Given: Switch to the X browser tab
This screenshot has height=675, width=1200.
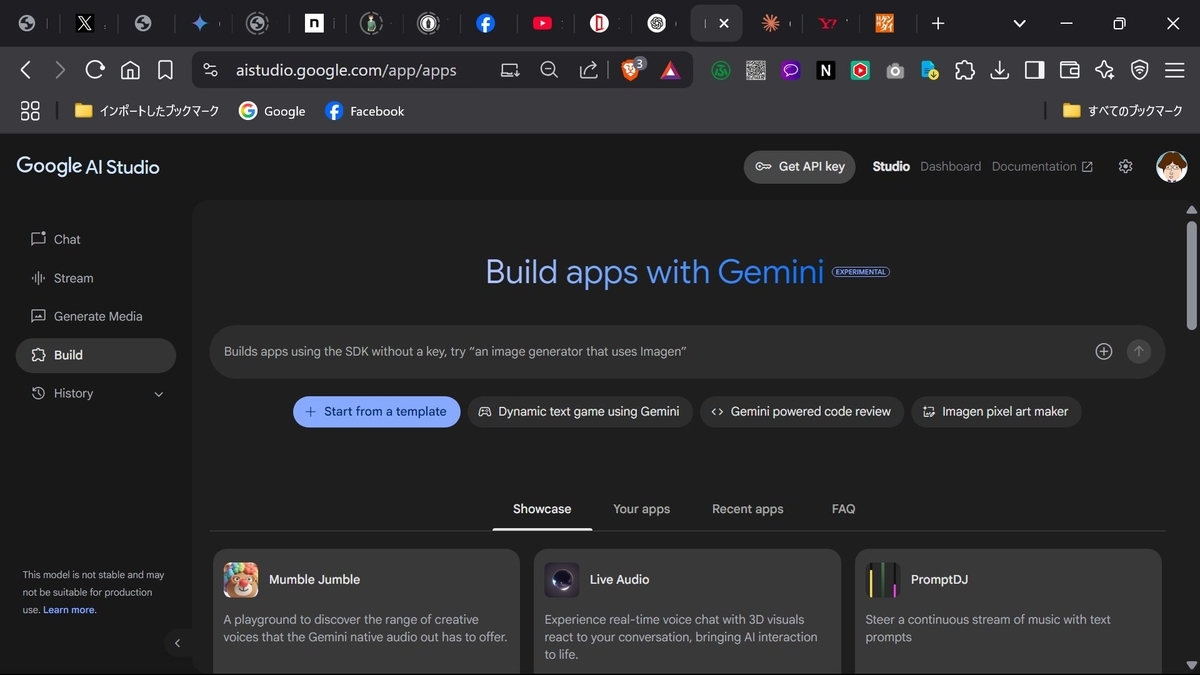Looking at the screenshot, I should tap(85, 23).
